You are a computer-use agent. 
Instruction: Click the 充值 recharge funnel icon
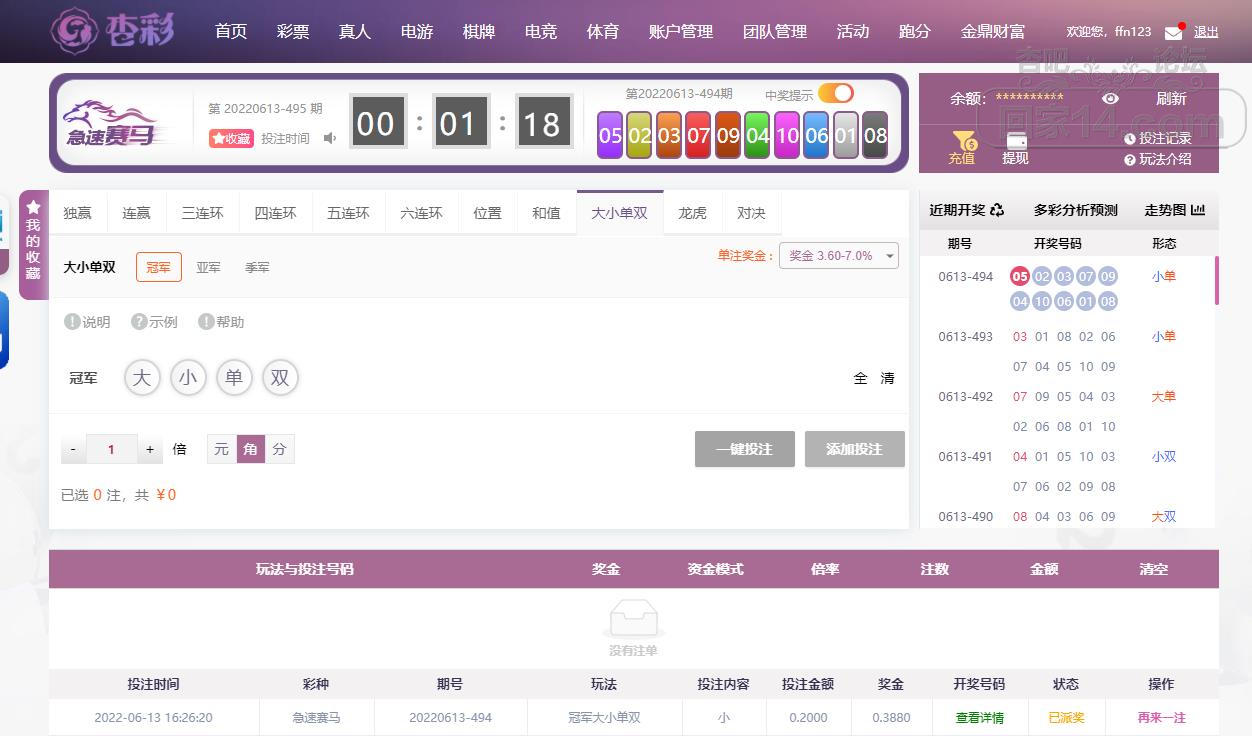(x=962, y=141)
